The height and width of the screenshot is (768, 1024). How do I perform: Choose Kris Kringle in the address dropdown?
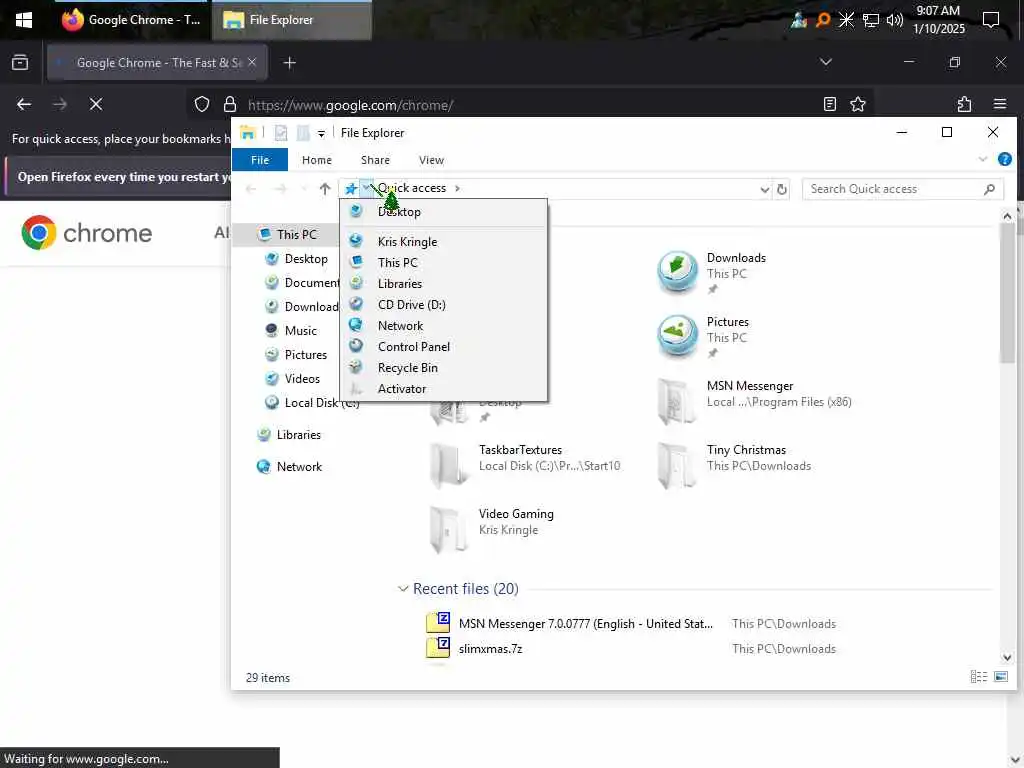pyautogui.click(x=443, y=242)
